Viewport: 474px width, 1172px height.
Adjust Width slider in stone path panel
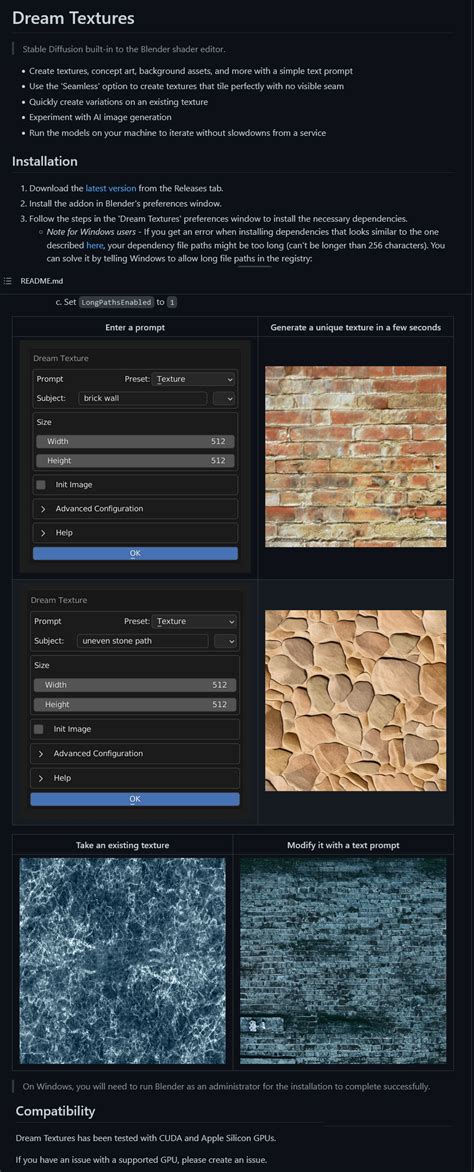click(x=135, y=685)
